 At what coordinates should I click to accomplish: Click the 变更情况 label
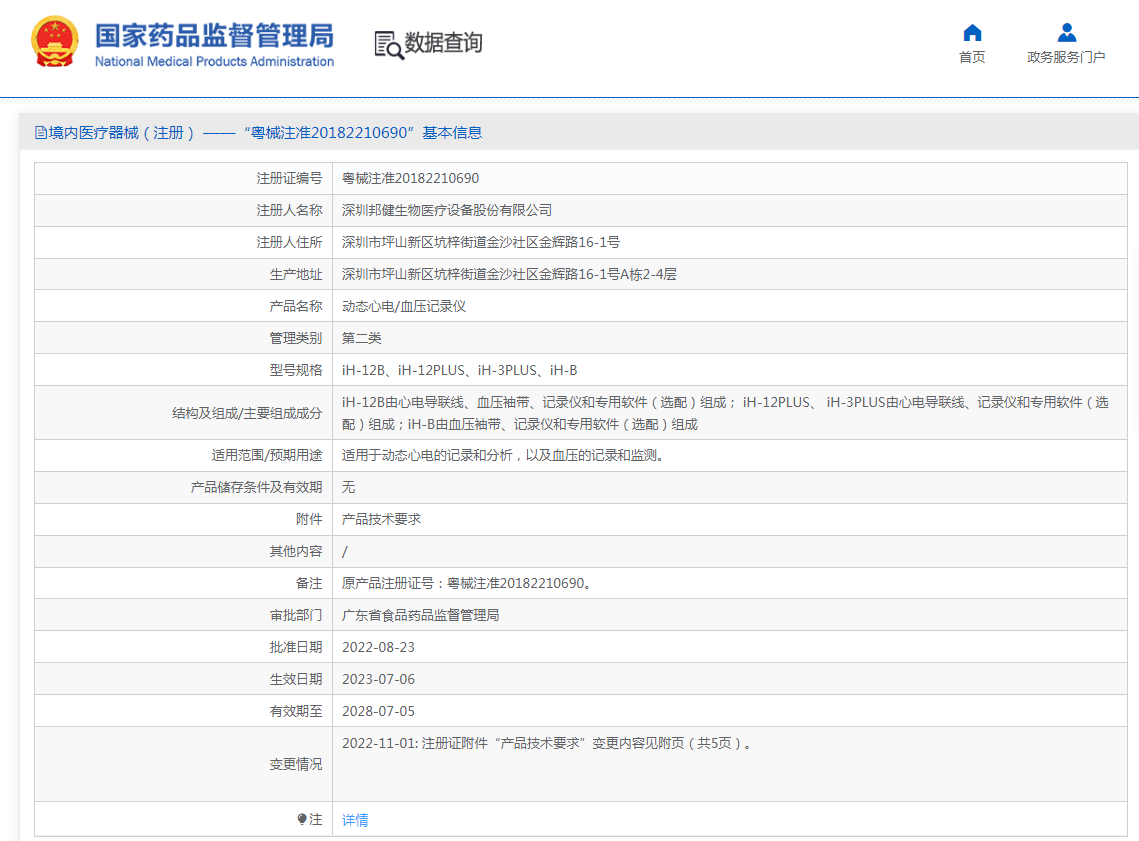(296, 764)
